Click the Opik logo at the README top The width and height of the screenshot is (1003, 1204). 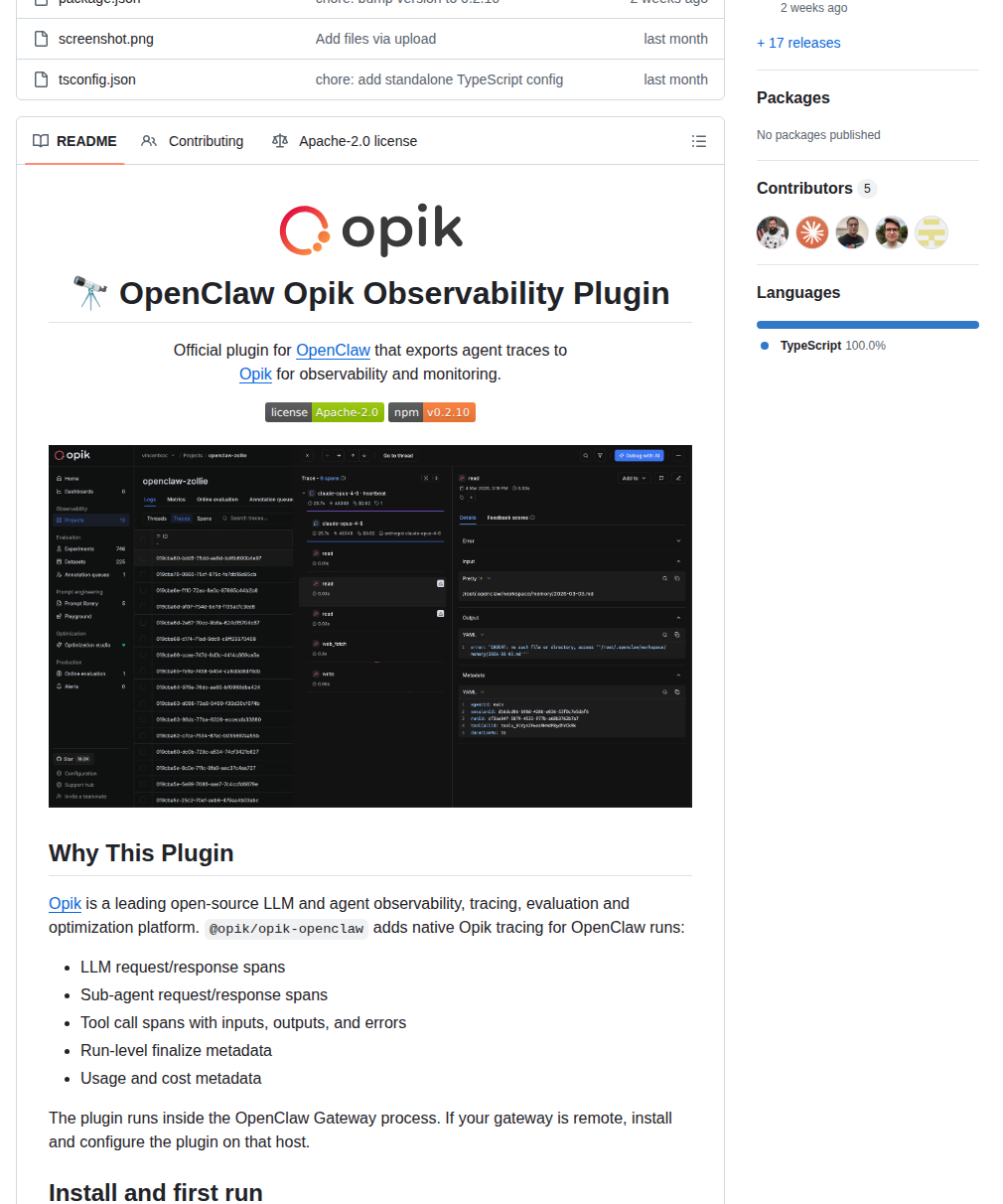click(x=370, y=230)
